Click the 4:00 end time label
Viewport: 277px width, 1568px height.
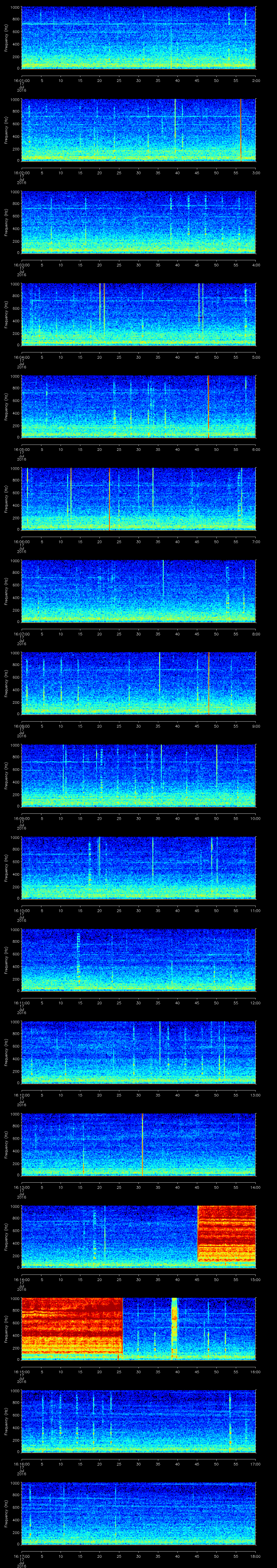click(256, 265)
